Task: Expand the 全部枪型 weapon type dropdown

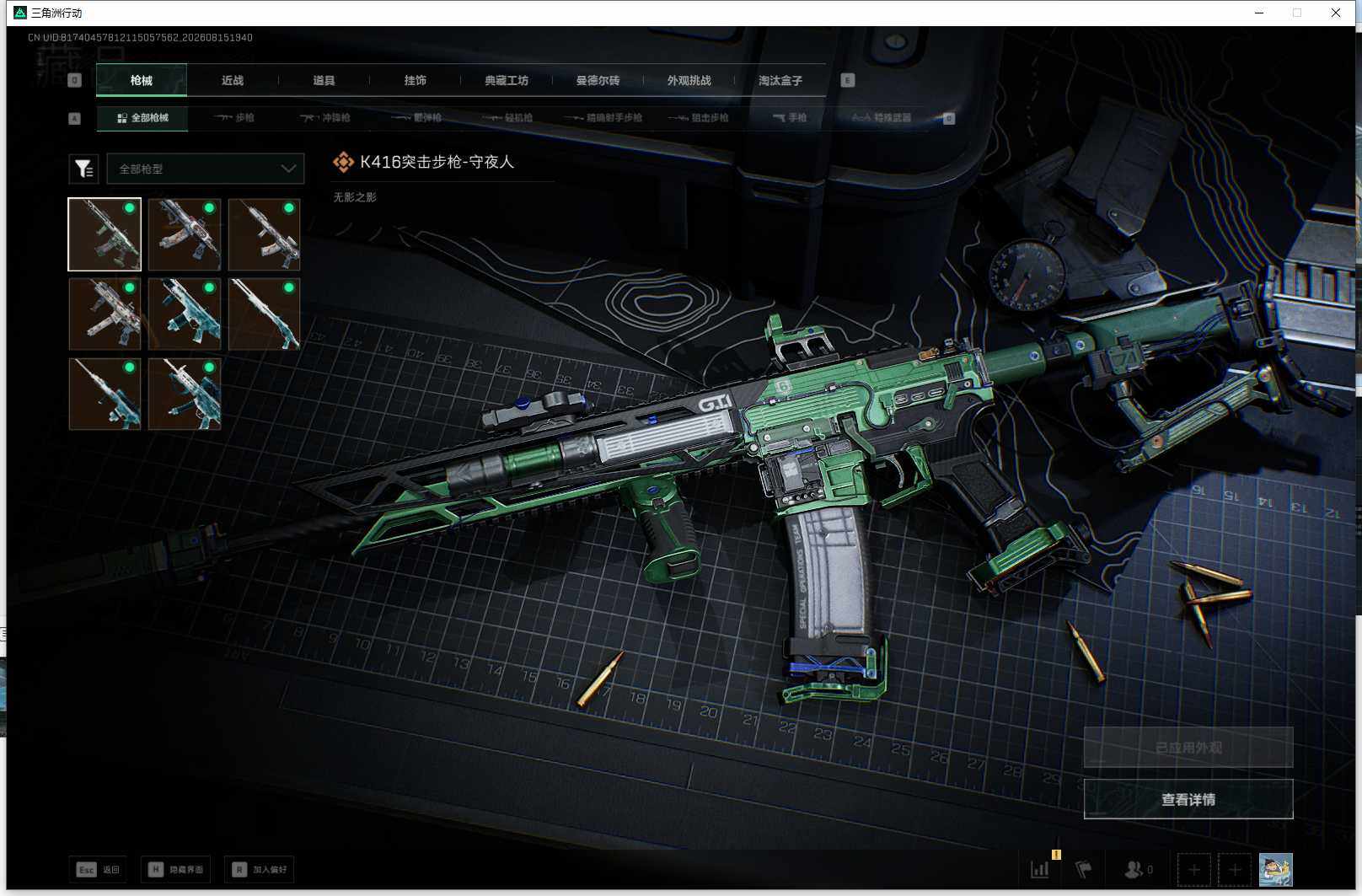Action: 205,169
